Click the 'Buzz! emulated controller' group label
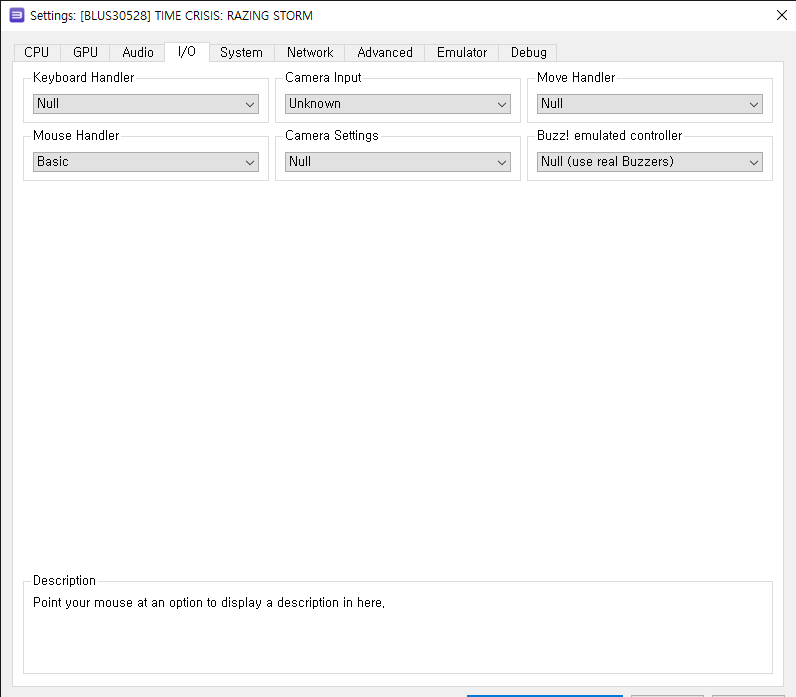796x697 pixels. click(609, 136)
